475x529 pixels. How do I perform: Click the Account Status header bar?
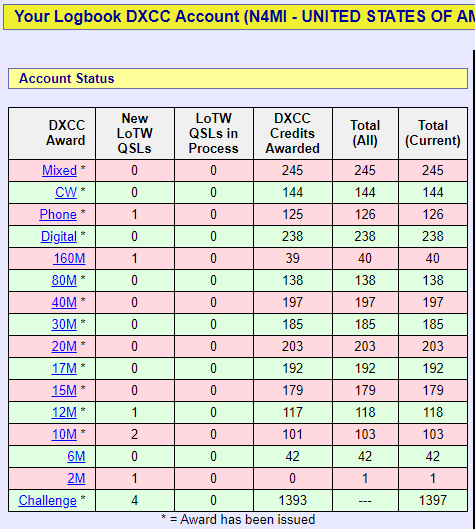[238, 79]
